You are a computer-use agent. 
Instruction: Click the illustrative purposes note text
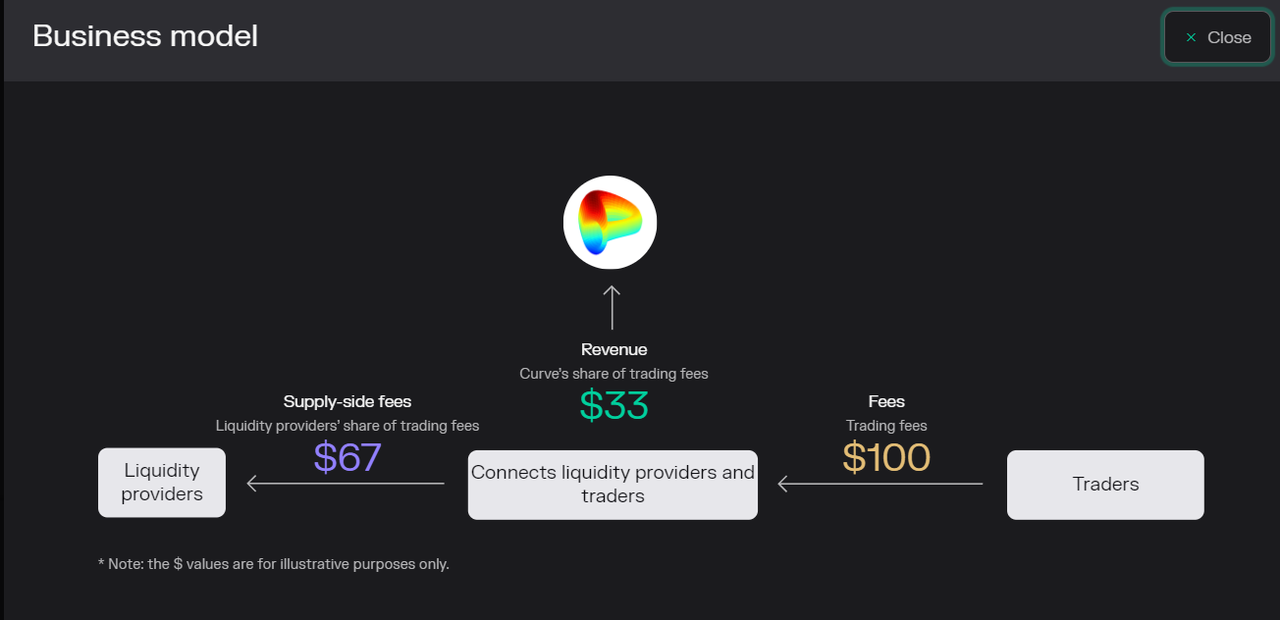(274, 564)
